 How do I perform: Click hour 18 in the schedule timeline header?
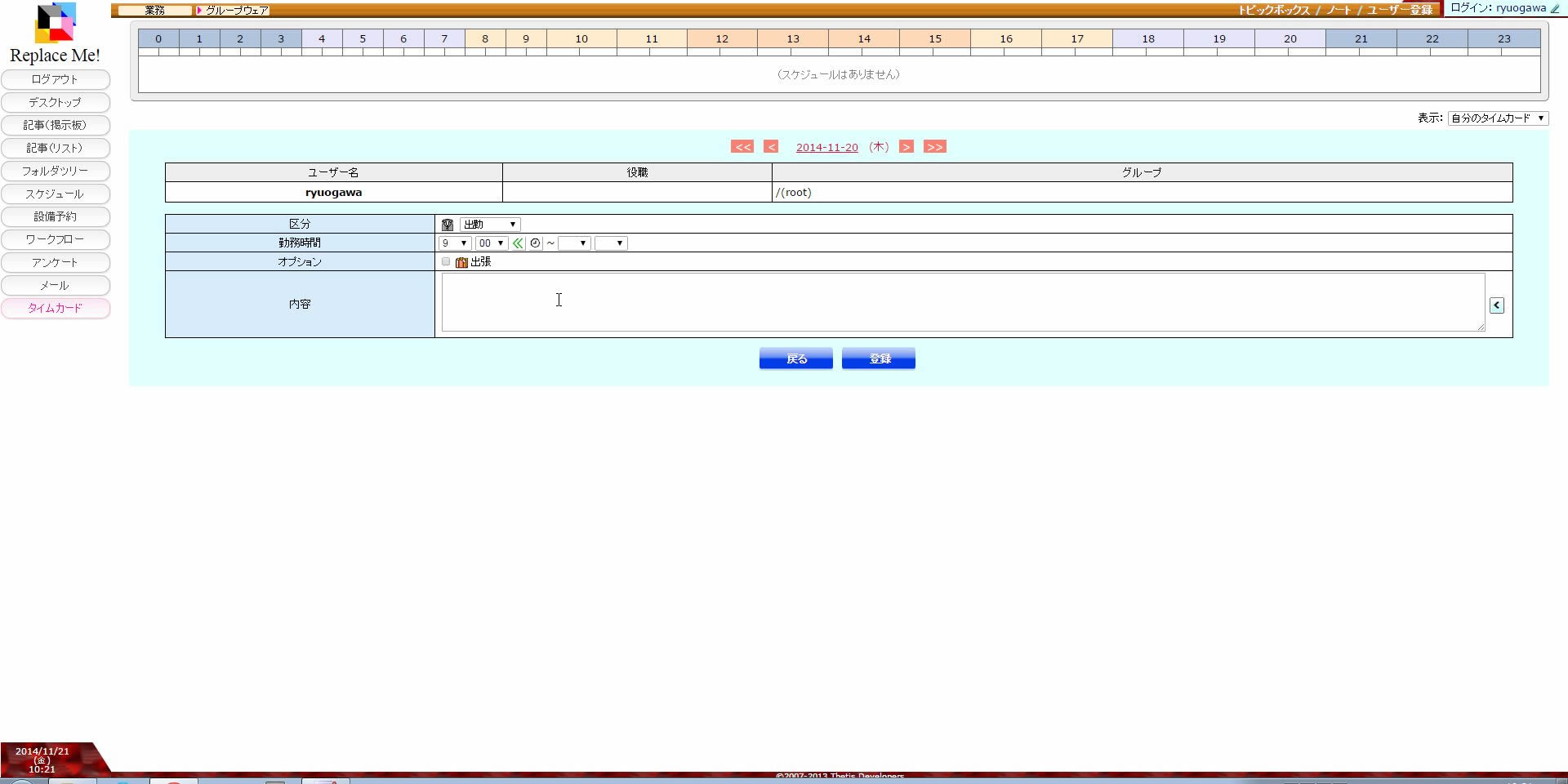pyautogui.click(x=1148, y=38)
